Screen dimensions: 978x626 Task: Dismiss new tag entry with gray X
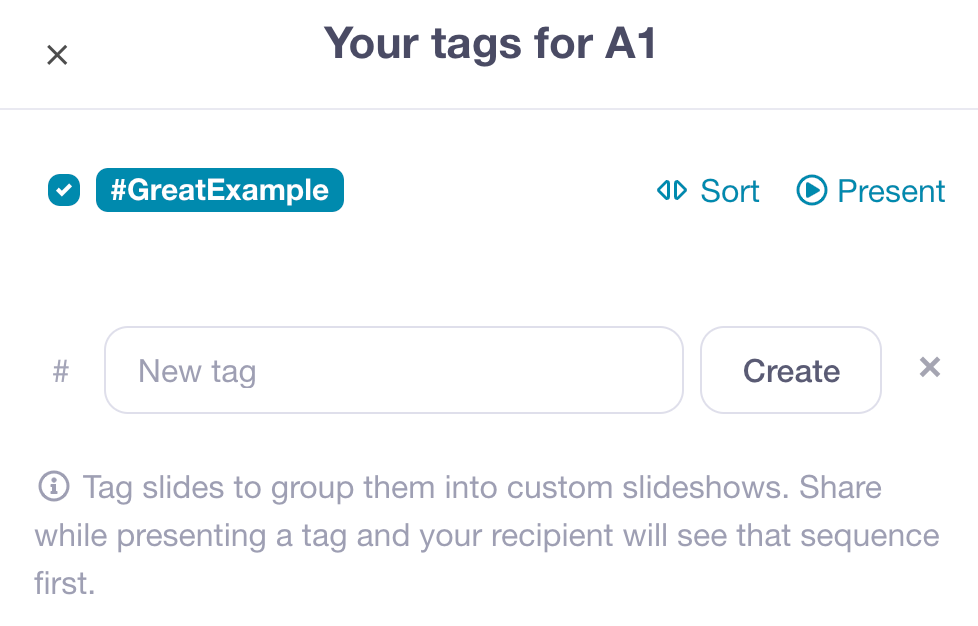click(x=930, y=368)
